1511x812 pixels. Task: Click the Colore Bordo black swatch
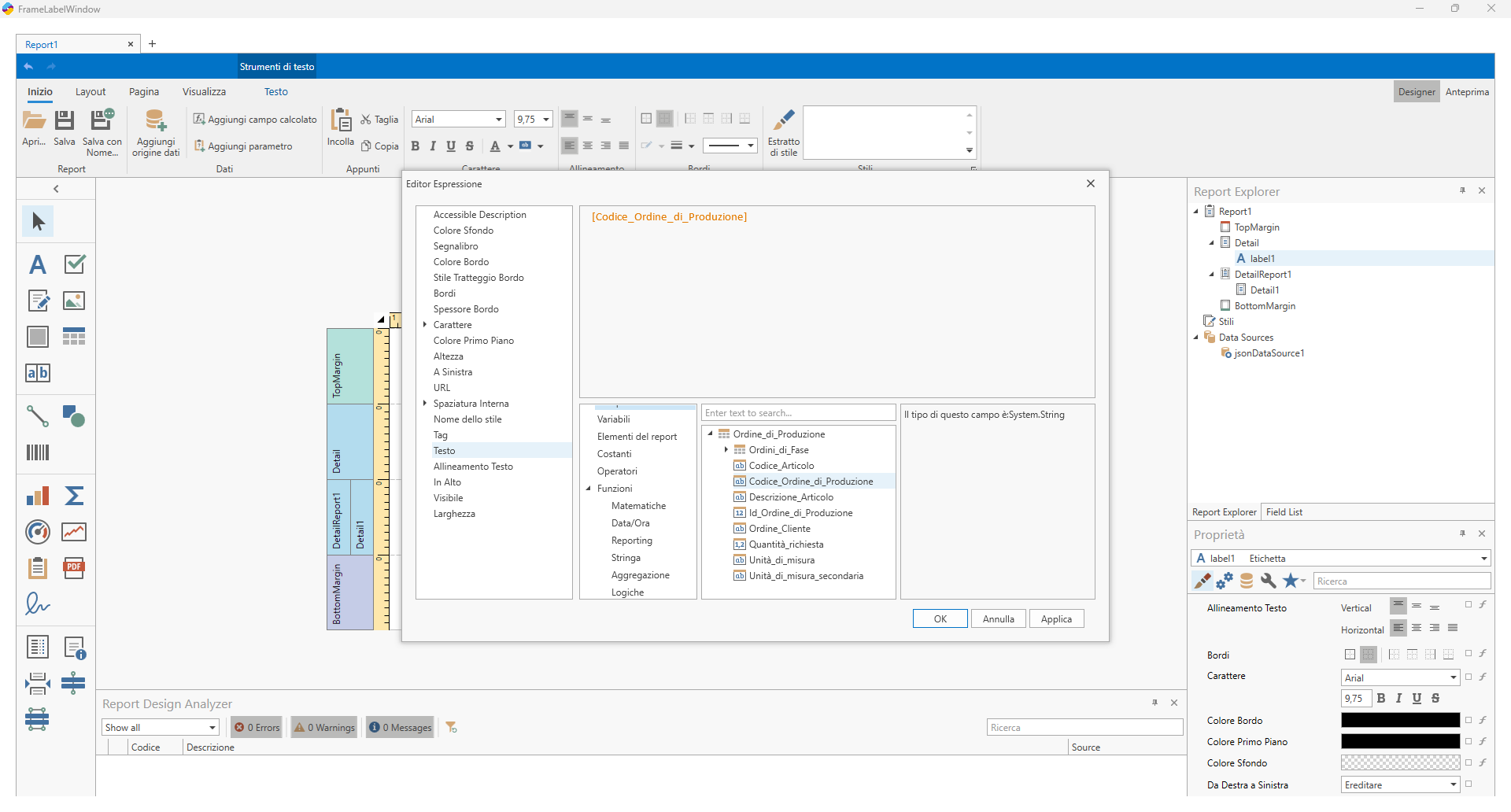pos(1401,720)
